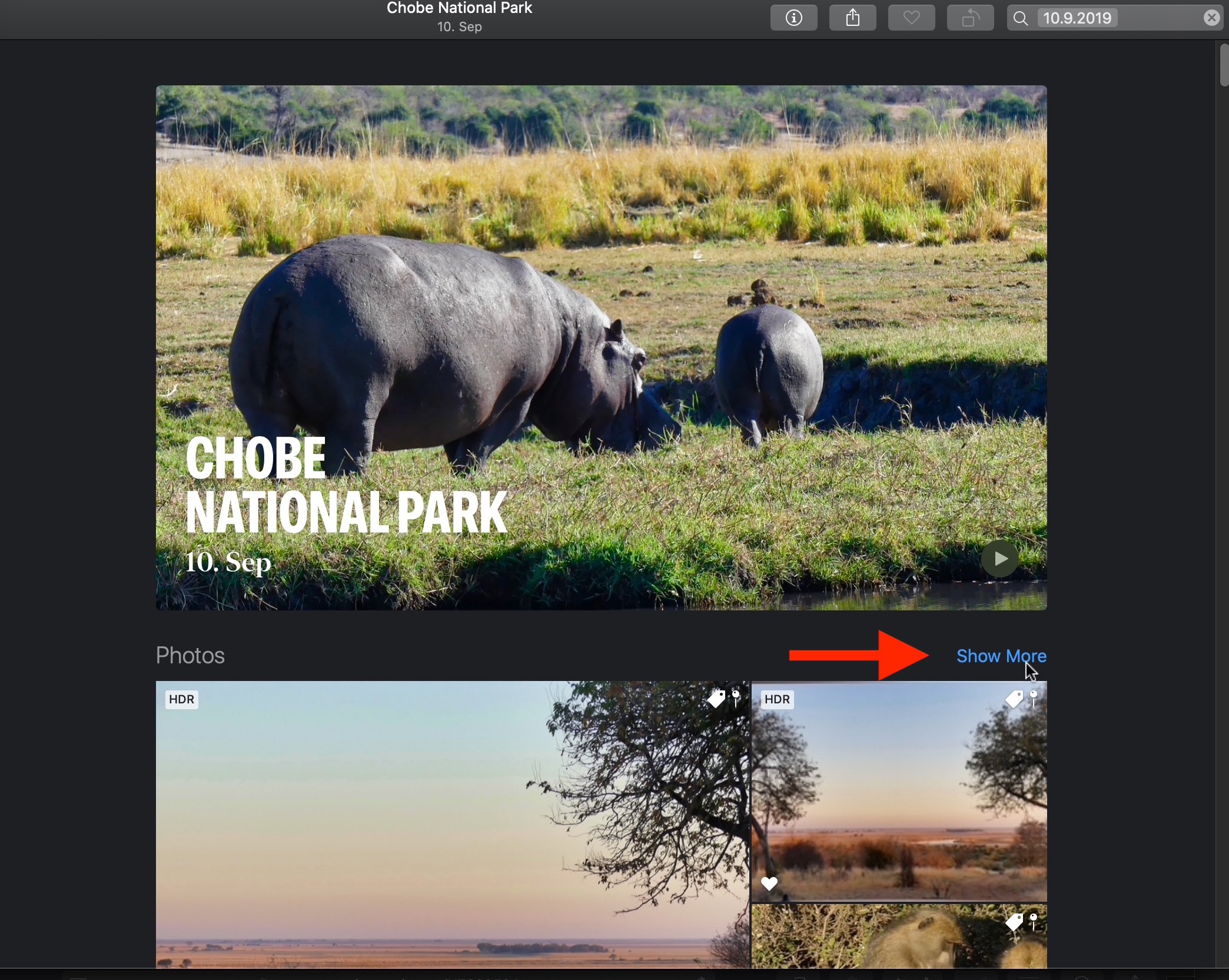Click the vertical scrollbar thumb
This screenshot has width=1229, height=980.
coord(1224,65)
